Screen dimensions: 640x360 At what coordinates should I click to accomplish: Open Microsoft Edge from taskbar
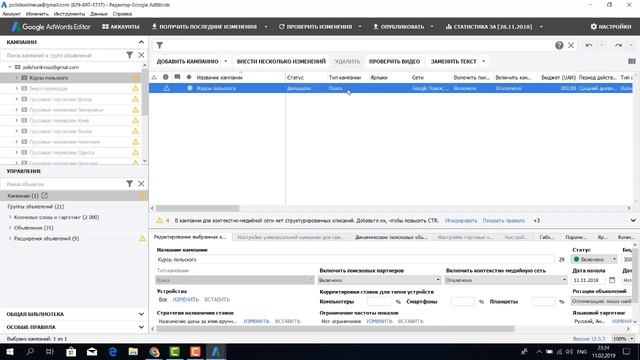tap(113, 351)
